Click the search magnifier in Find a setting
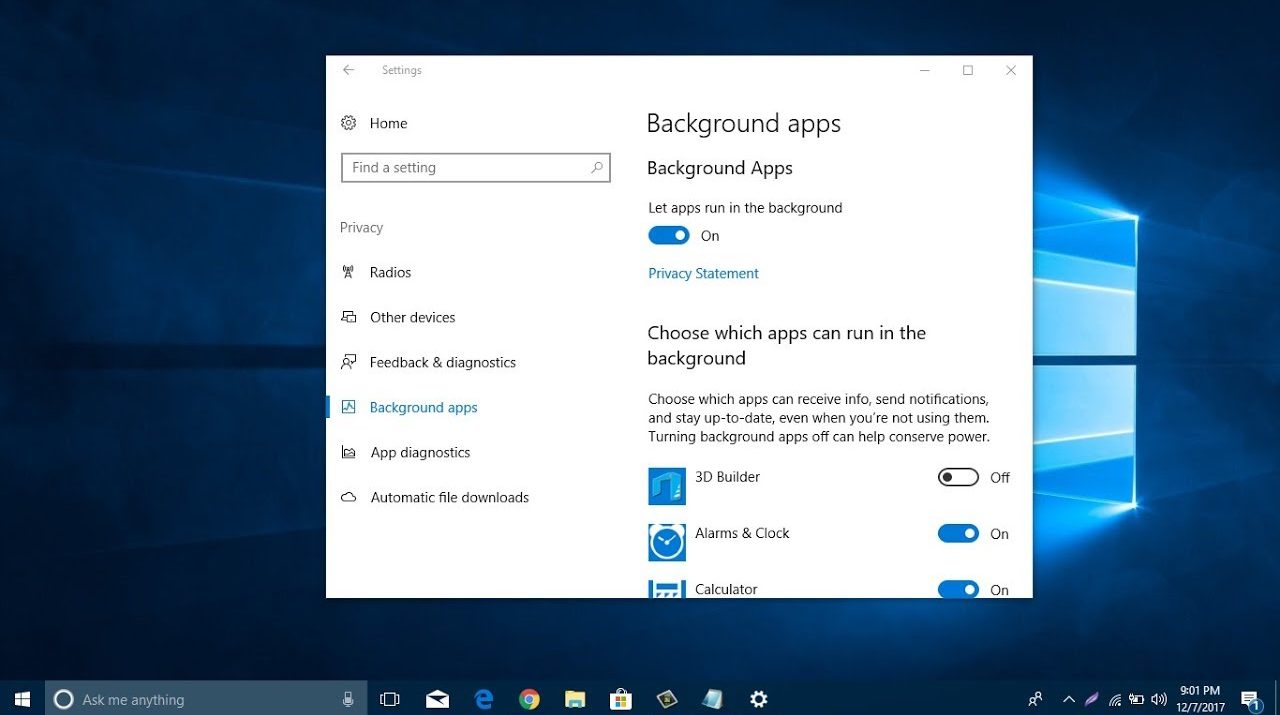Viewport: 1280px width, 715px height. [597, 168]
